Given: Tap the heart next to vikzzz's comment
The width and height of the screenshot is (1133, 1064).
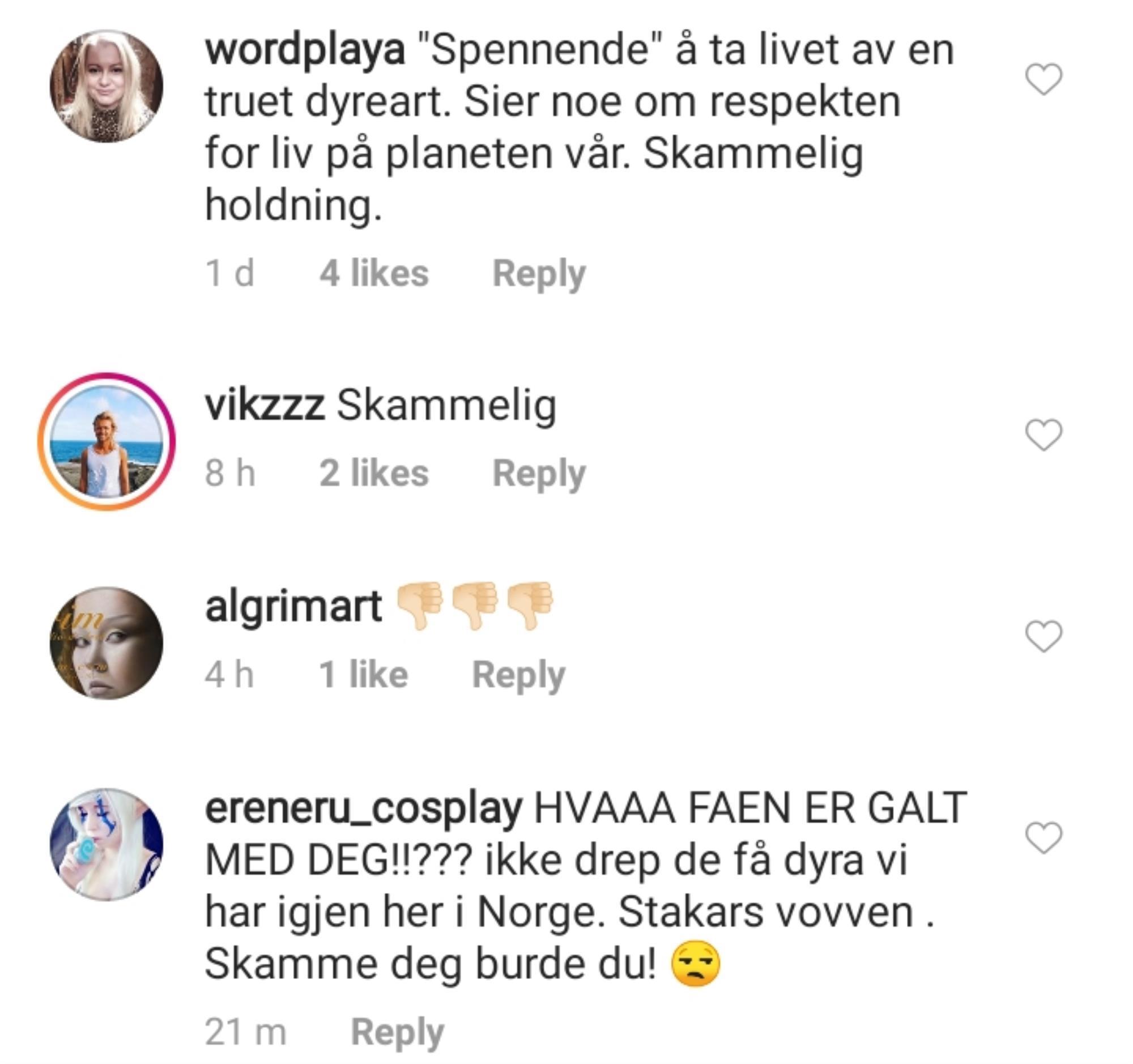Looking at the screenshot, I should (x=1043, y=435).
